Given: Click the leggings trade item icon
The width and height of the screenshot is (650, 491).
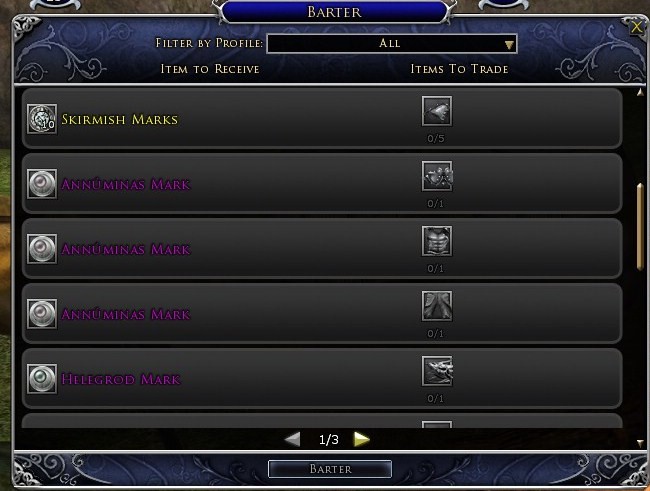Looking at the screenshot, I should pos(437,306).
